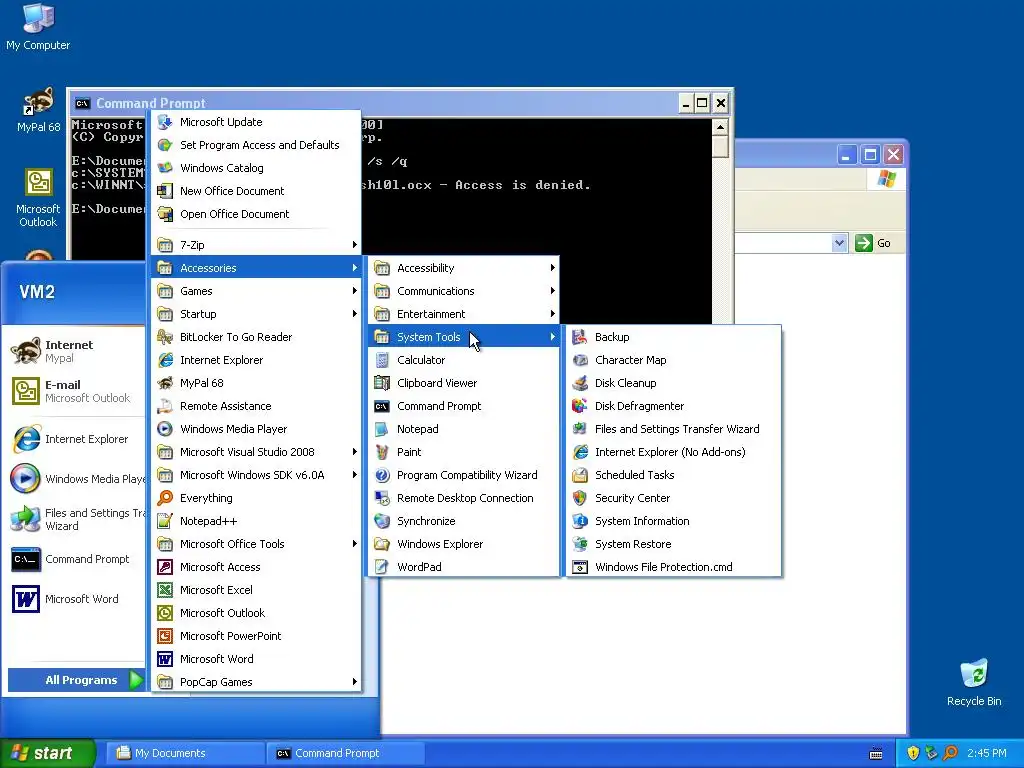Open Security Center shield icon
1024x768 pixels.
pos(580,498)
